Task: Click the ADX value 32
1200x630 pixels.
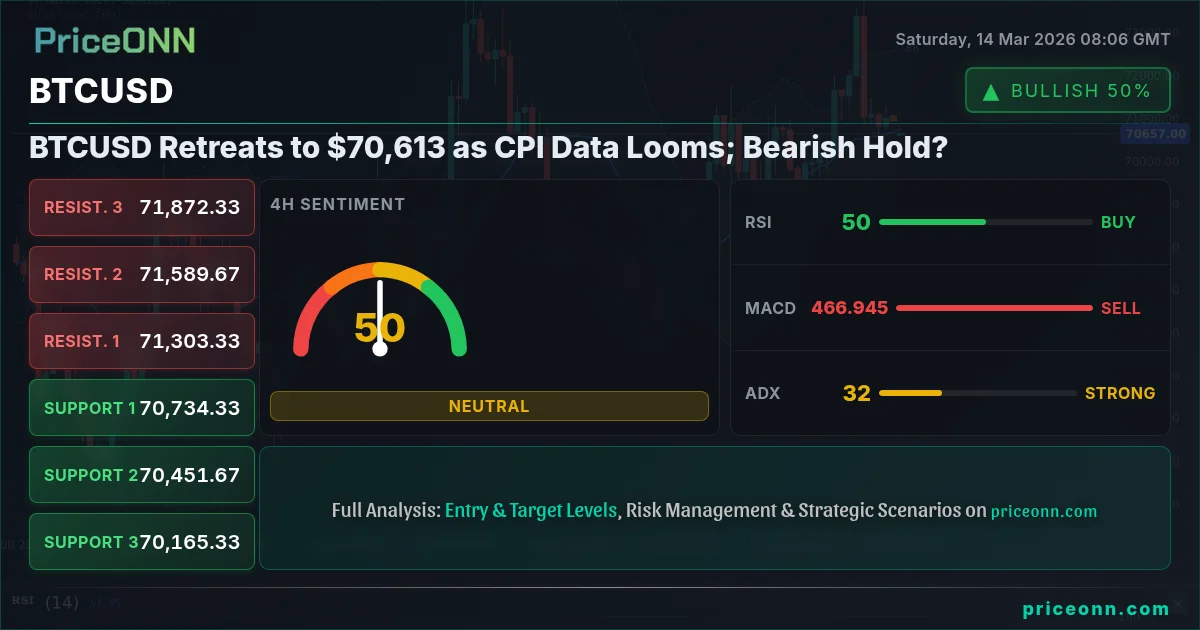Action: click(856, 393)
